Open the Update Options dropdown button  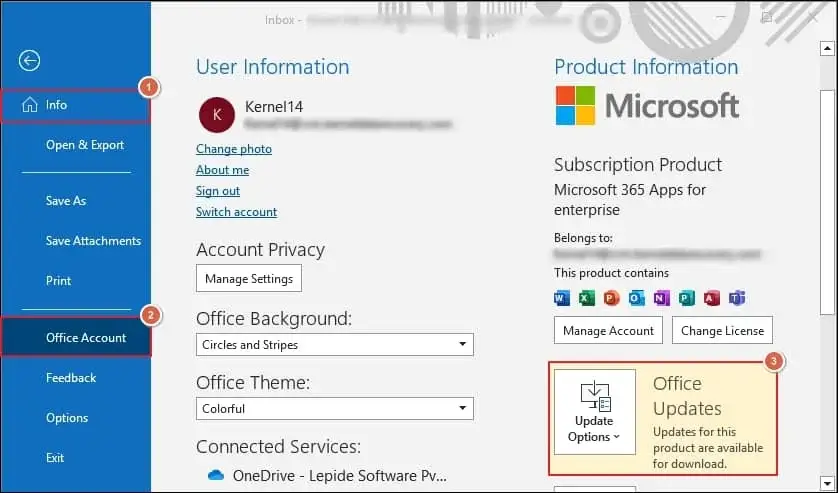tap(595, 412)
